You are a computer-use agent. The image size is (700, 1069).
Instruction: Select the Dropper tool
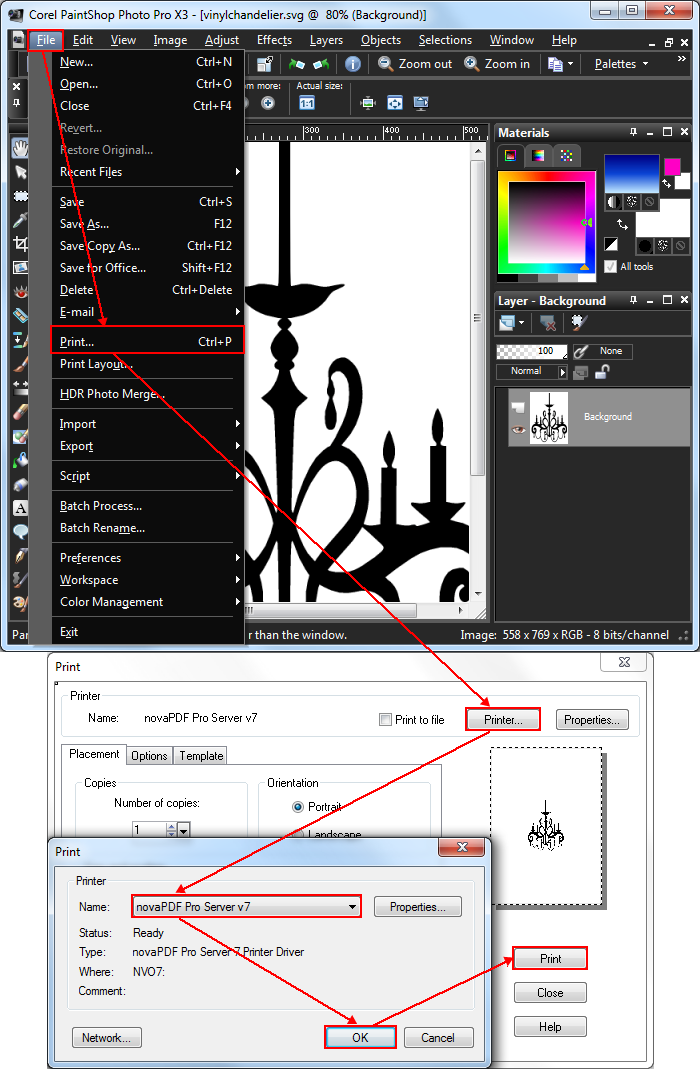click(20, 220)
